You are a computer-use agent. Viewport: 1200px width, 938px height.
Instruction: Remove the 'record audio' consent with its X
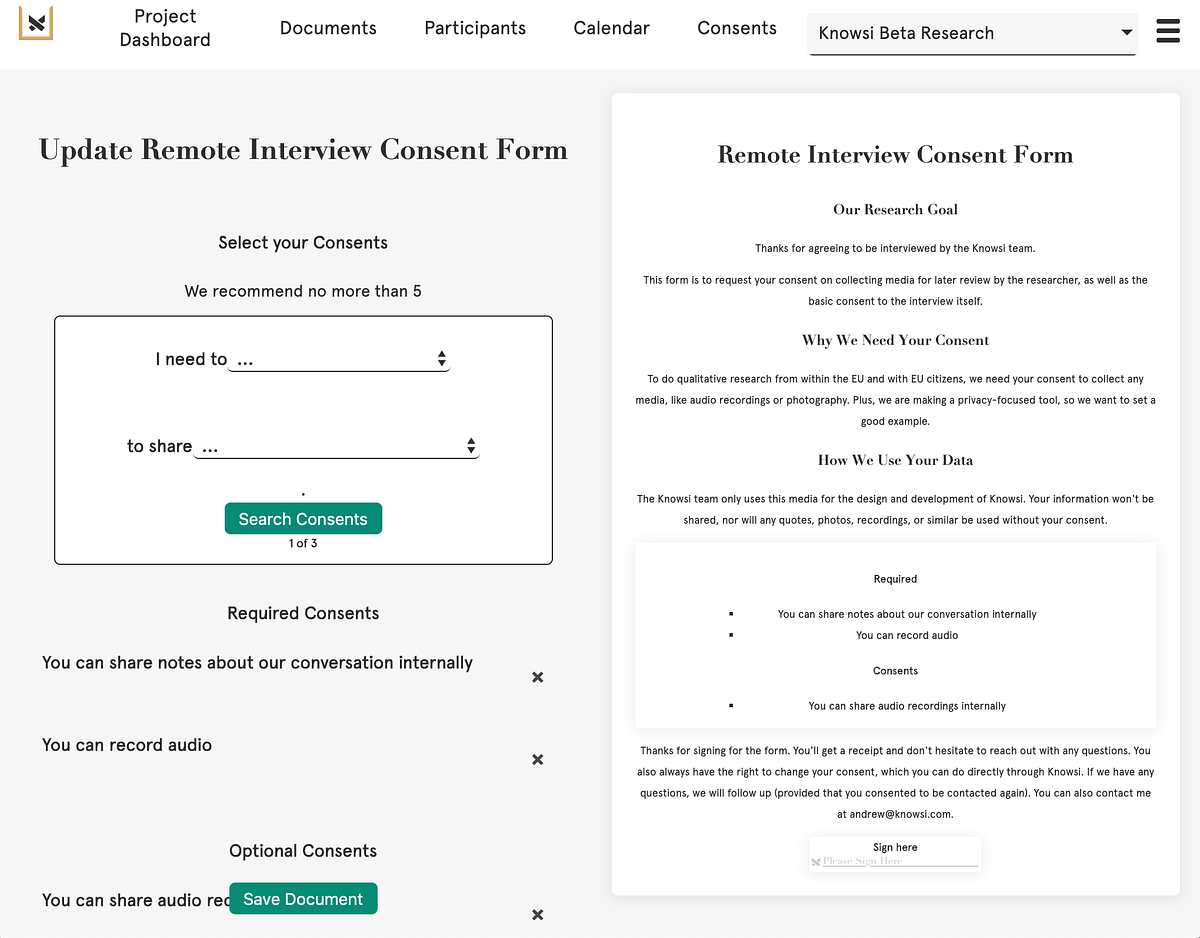(537, 760)
